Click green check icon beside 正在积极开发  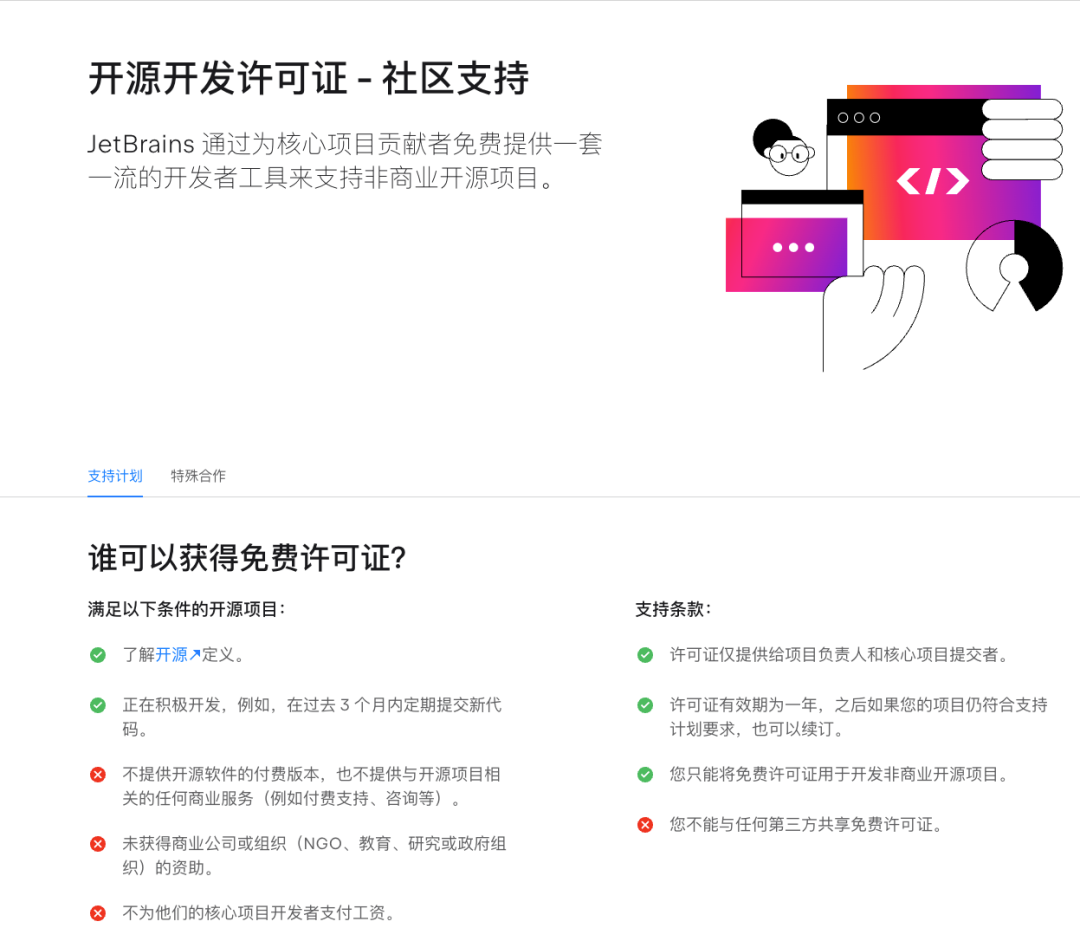click(98, 705)
